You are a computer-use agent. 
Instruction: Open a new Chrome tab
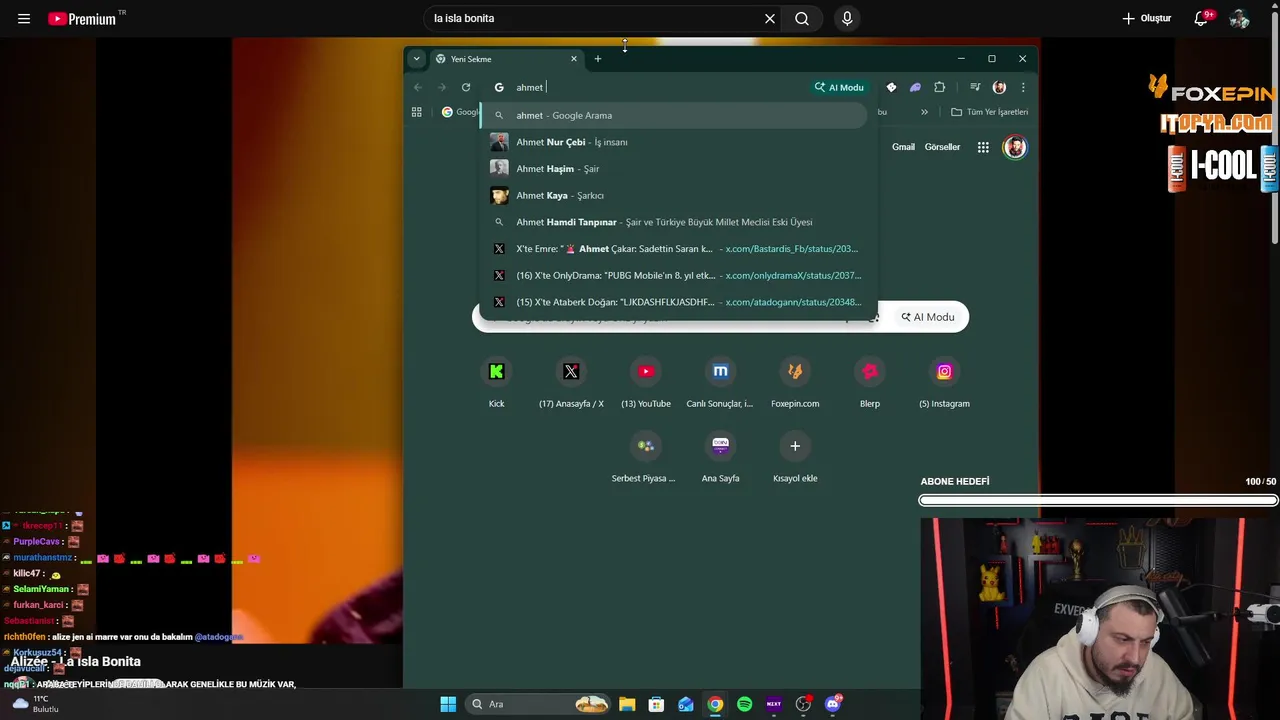[x=598, y=59]
